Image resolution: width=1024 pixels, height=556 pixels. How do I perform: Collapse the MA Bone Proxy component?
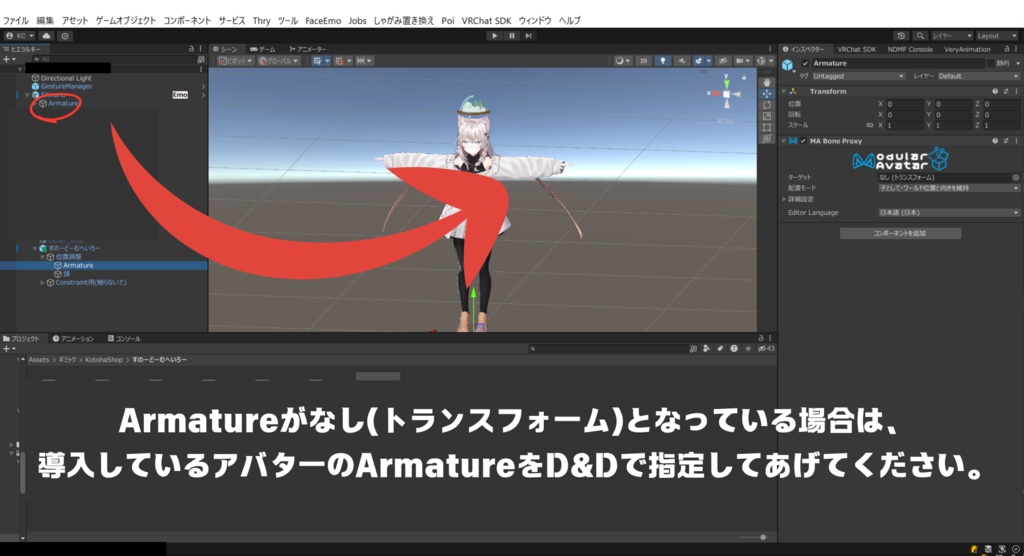click(x=784, y=141)
